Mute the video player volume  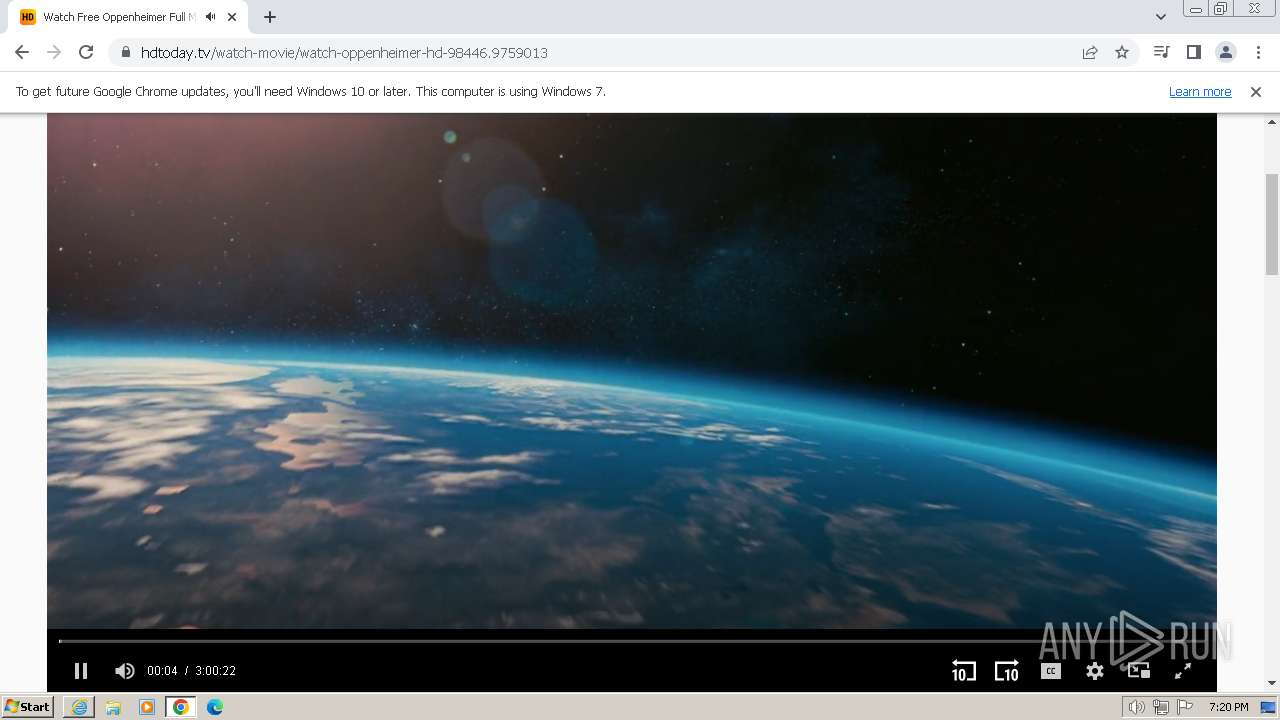124,671
